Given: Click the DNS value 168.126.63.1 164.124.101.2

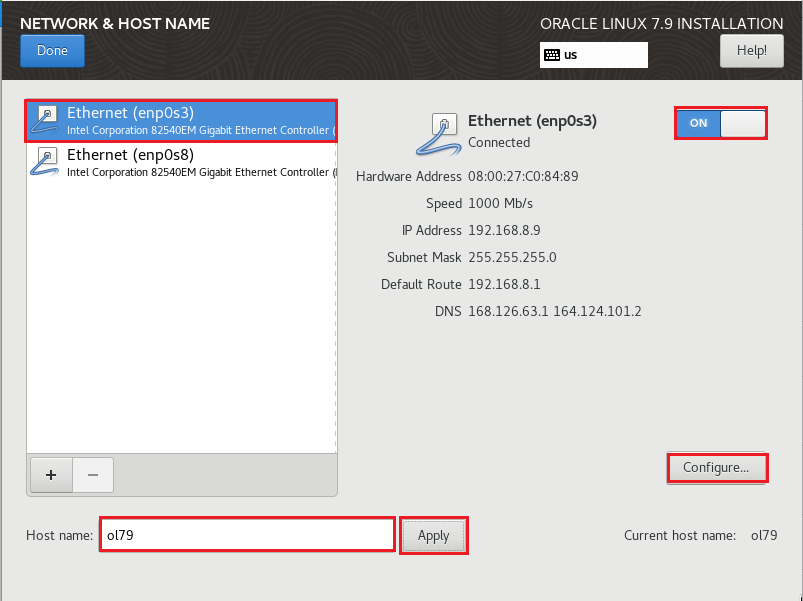Looking at the screenshot, I should 555,311.
